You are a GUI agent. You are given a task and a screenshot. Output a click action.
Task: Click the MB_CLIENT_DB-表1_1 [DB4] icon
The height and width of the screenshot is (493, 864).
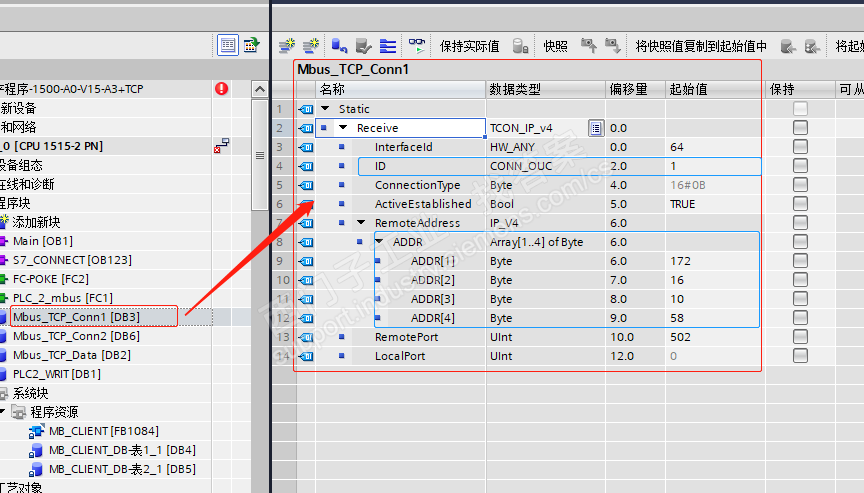pos(36,451)
